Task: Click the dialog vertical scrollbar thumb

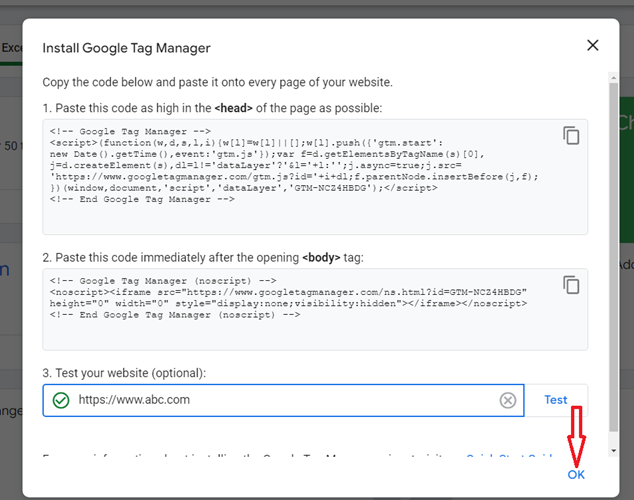Action: click(x=613, y=257)
